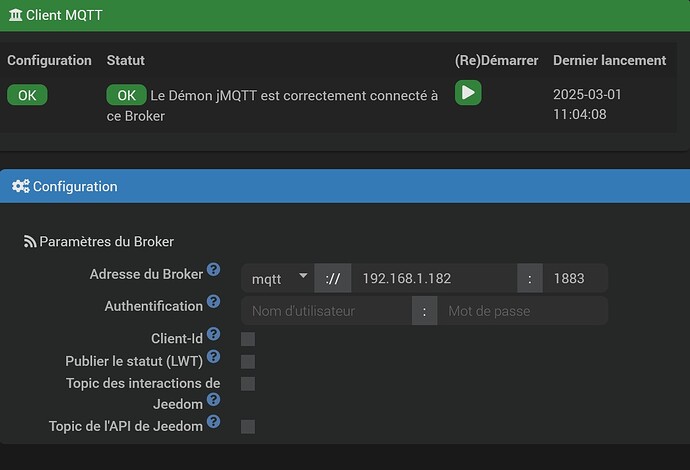
Task: Open help icon next to Client-Id
Action: click(213, 334)
